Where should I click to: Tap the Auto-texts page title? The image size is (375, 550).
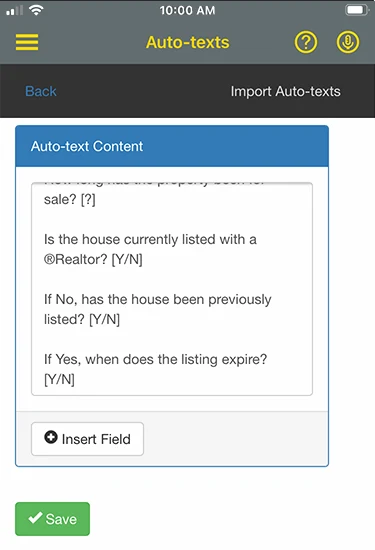(x=188, y=42)
